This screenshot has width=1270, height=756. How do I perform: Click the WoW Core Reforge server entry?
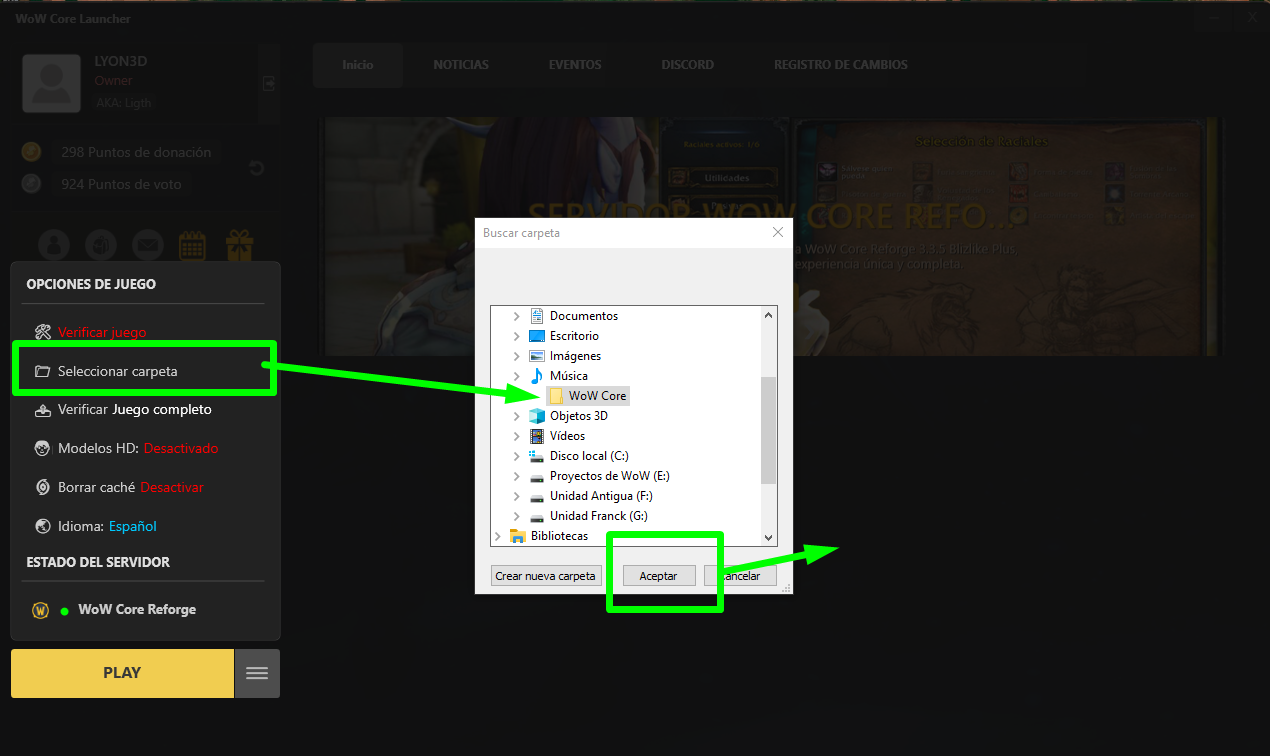point(137,610)
